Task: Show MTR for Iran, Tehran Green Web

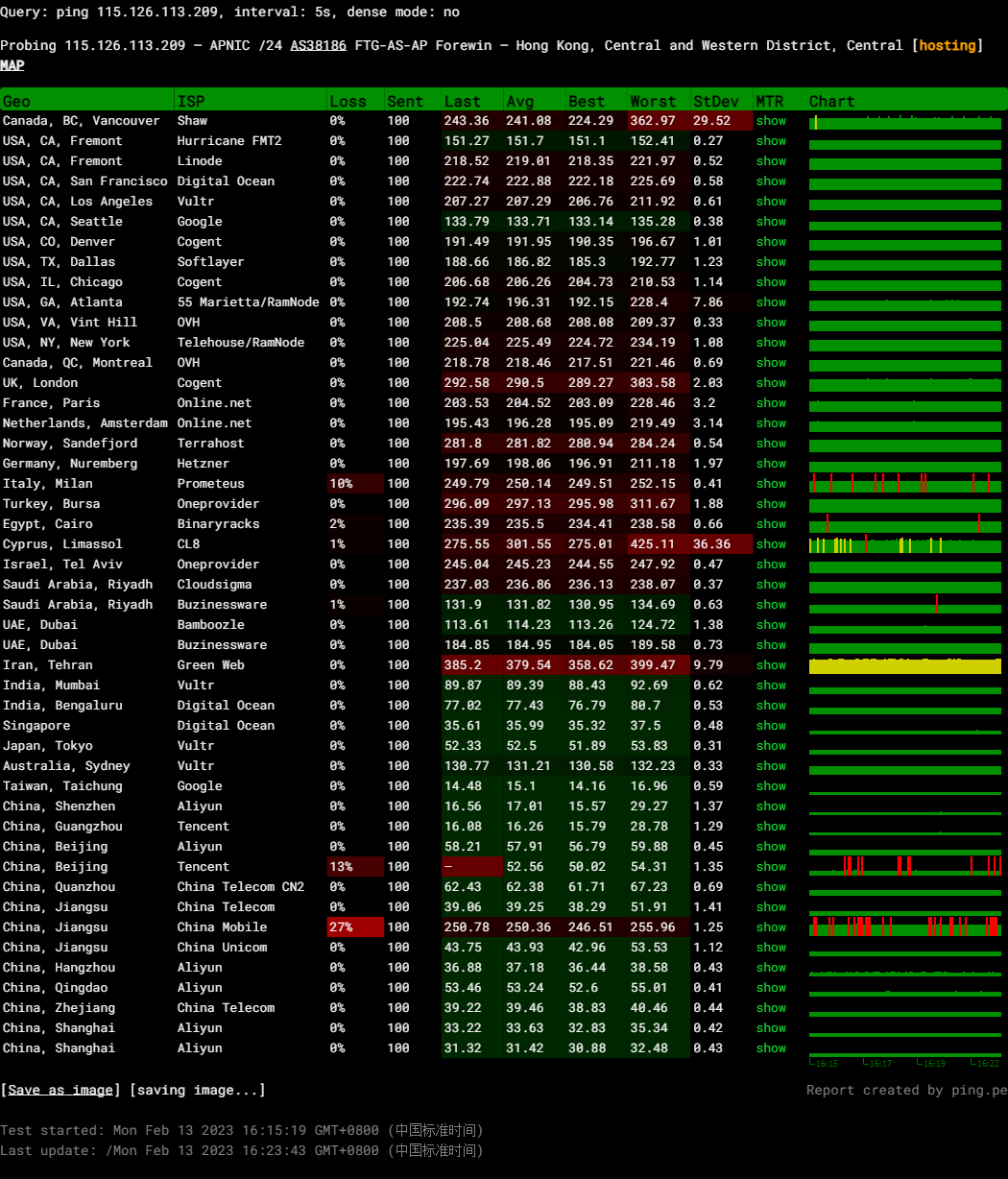Action: pos(771,665)
